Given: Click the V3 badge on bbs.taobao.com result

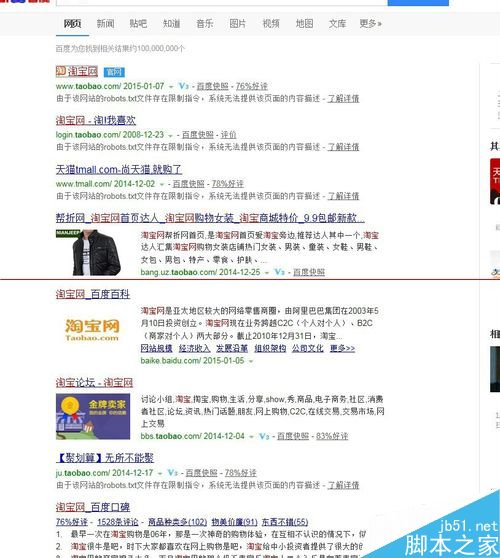Looking at the screenshot, I should [x=264, y=436].
